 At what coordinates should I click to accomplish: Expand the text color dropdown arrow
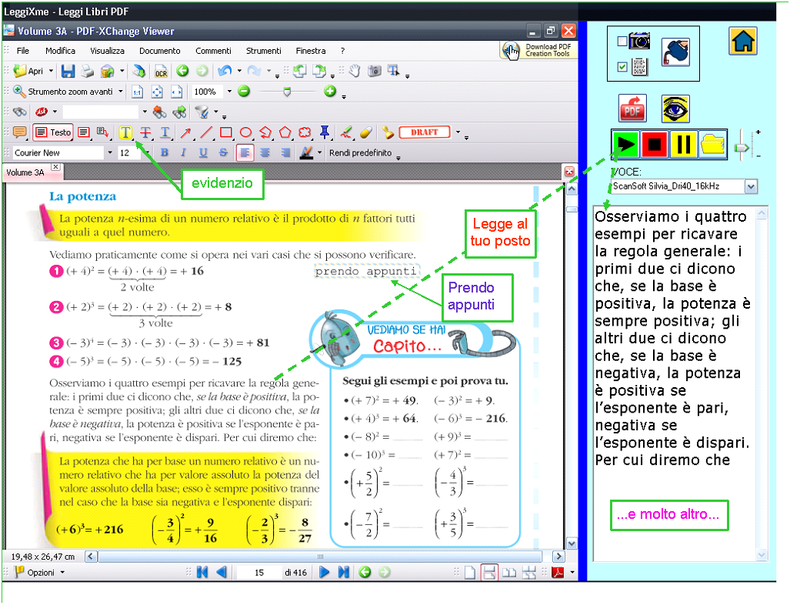pos(319,152)
